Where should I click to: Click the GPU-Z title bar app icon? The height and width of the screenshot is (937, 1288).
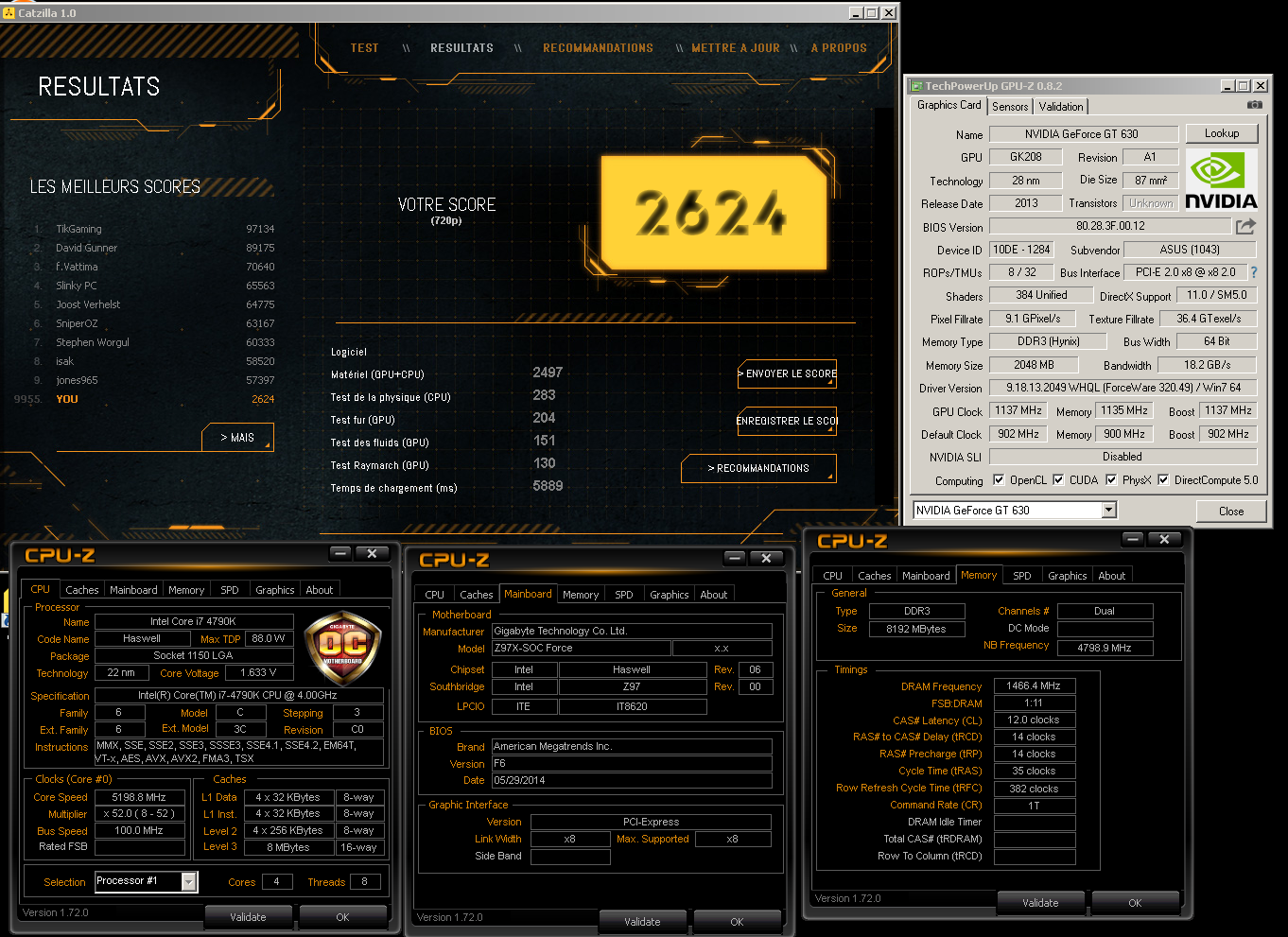[x=916, y=86]
